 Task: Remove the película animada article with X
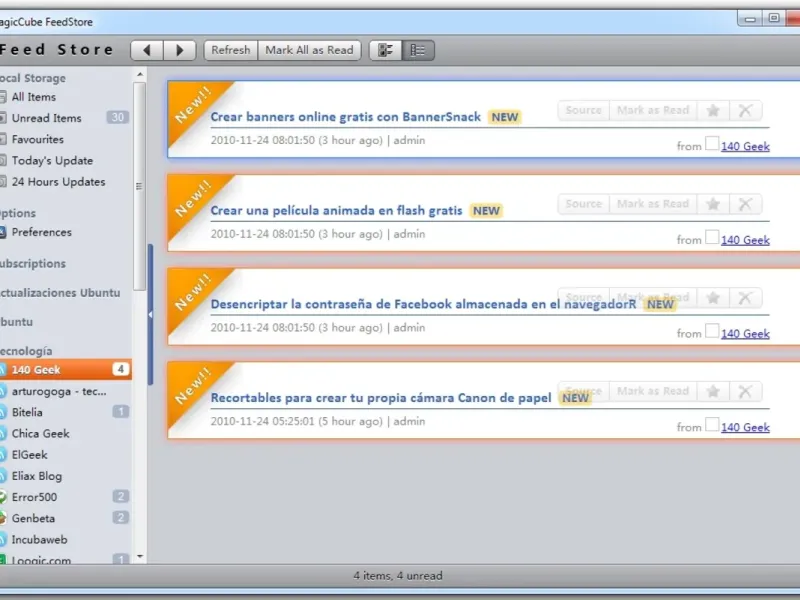745,204
